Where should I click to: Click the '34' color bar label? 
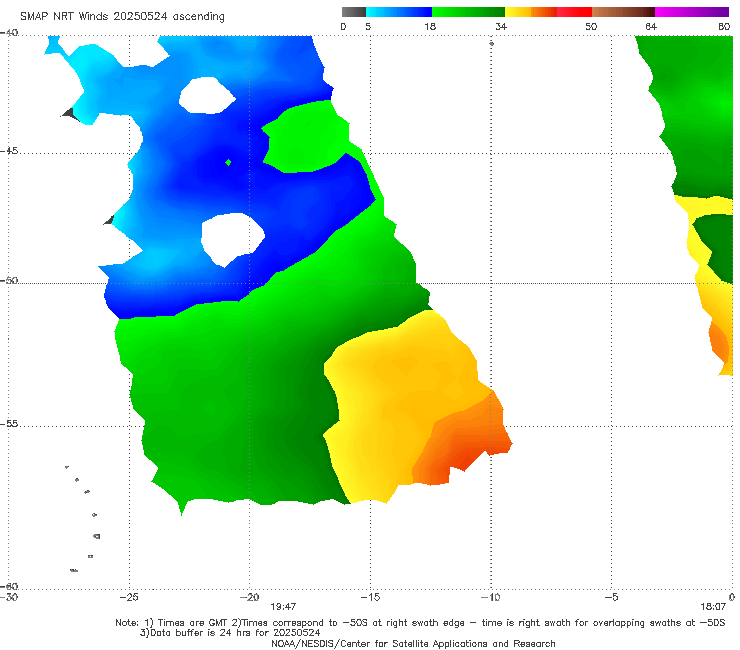pyautogui.click(x=501, y=26)
